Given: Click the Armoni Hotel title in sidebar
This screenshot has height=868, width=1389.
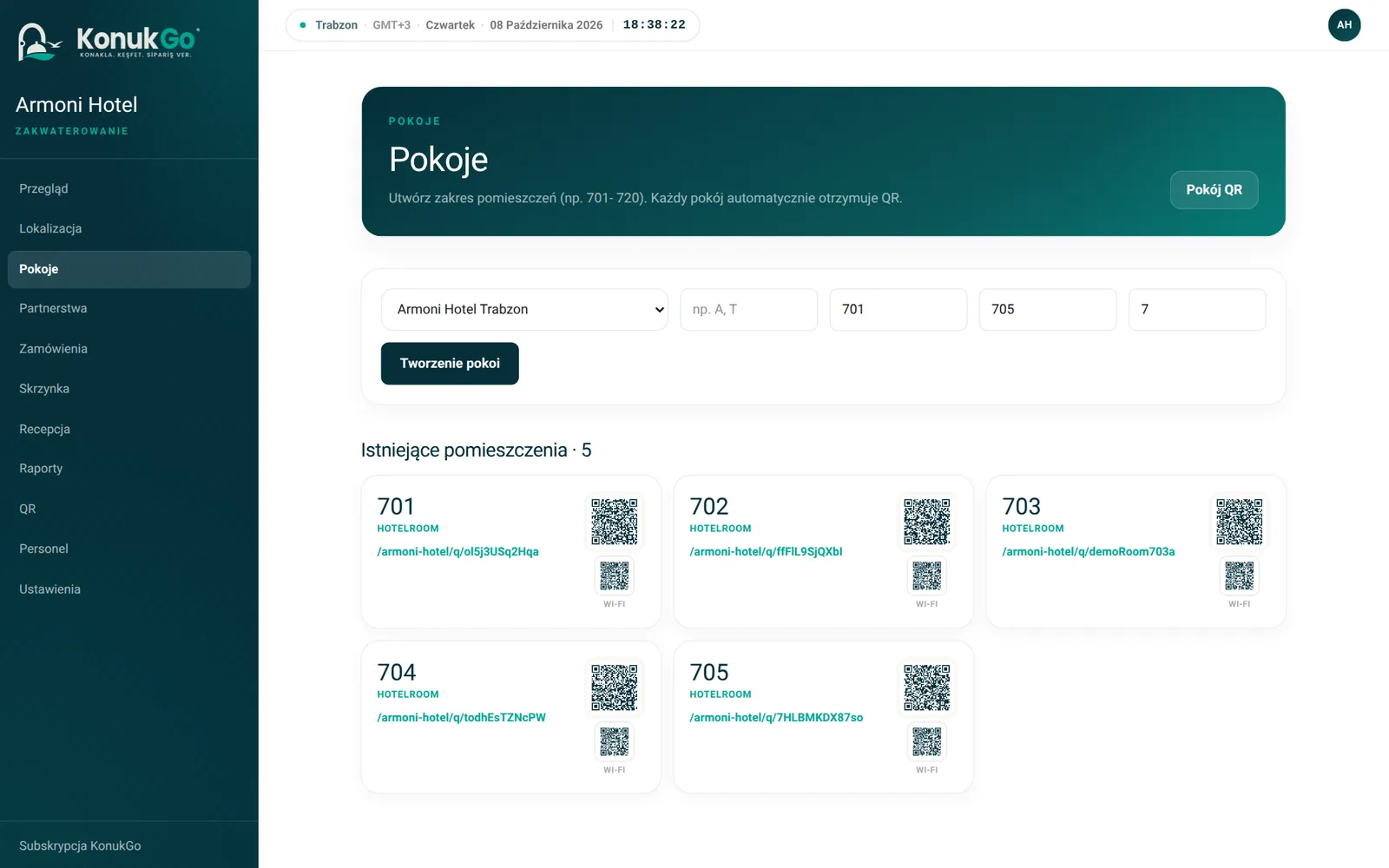Looking at the screenshot, I should (x=76, y=105).
